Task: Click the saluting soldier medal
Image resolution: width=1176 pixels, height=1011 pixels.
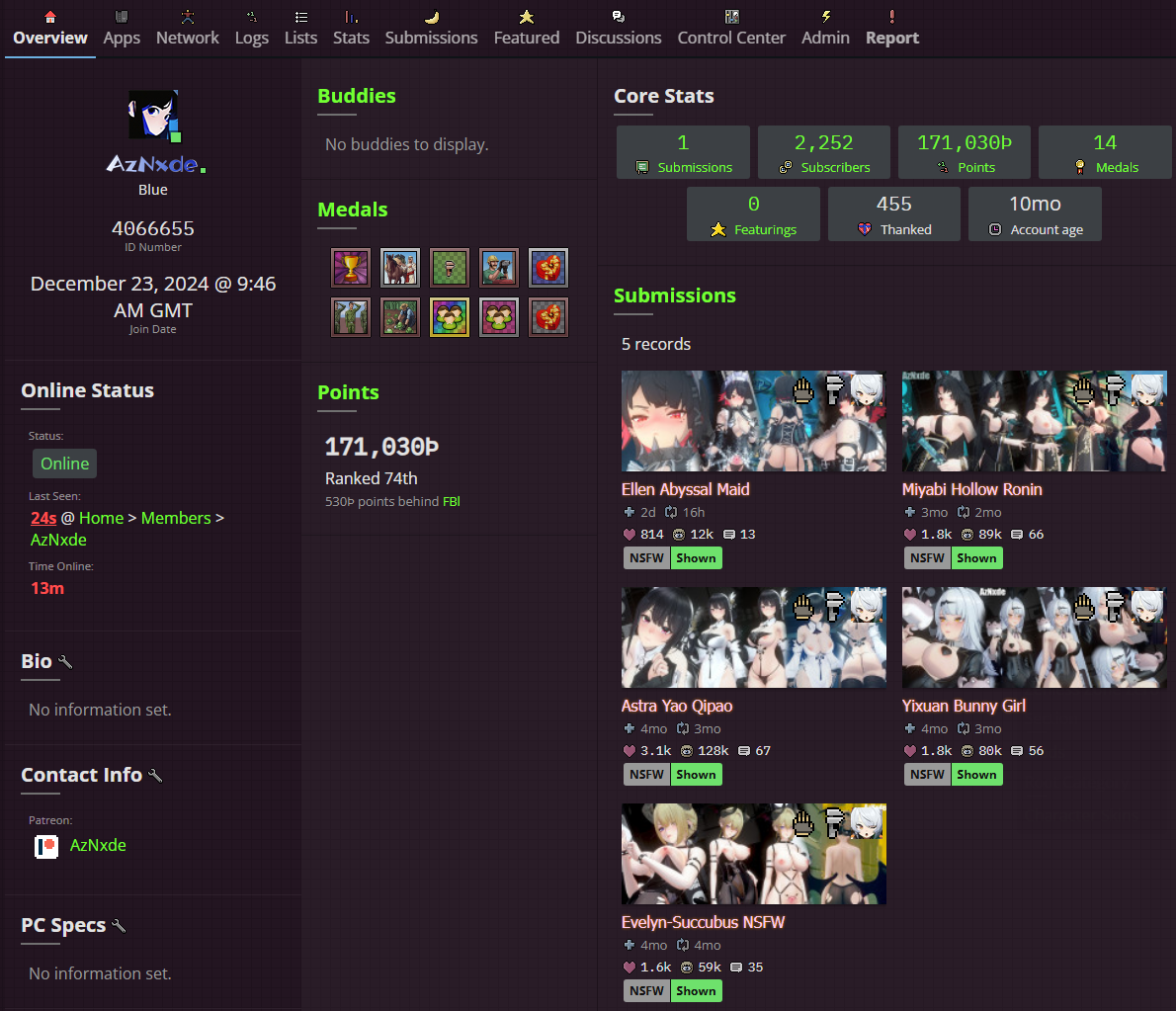Action: (351, 317)
